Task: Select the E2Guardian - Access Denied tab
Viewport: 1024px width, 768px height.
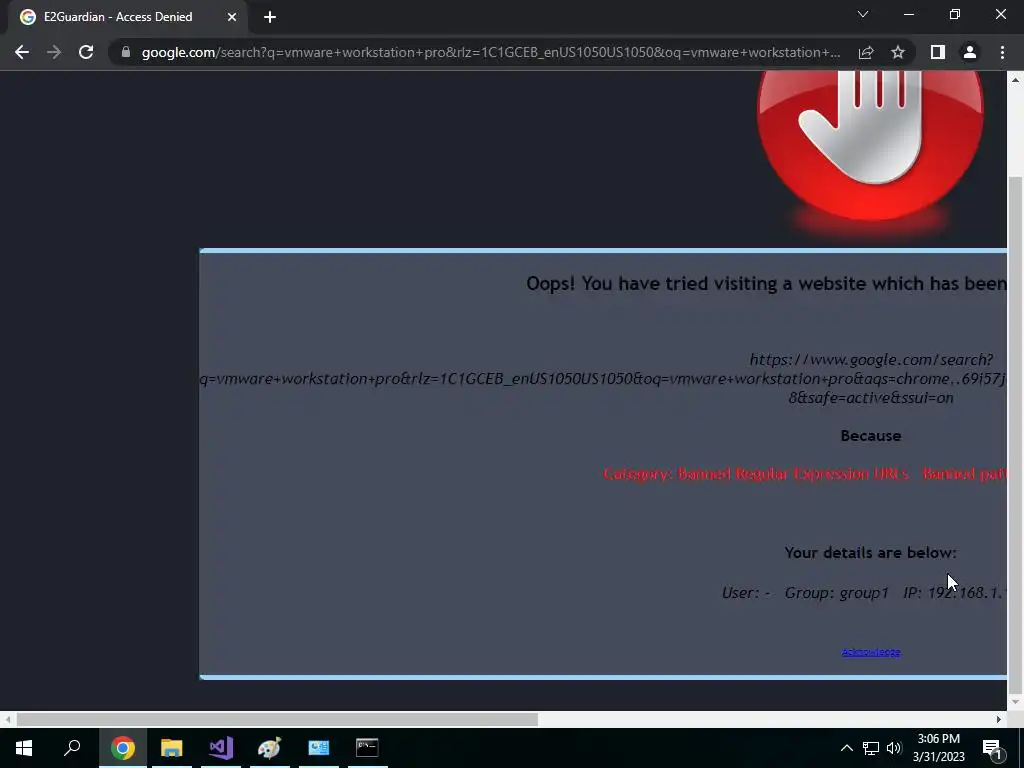Action: (128, 17)
